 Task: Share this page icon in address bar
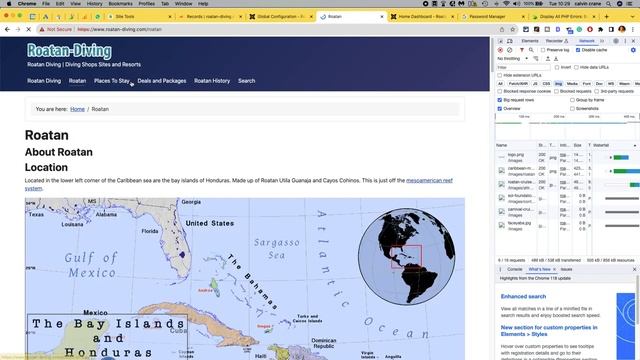pos(502,29)
